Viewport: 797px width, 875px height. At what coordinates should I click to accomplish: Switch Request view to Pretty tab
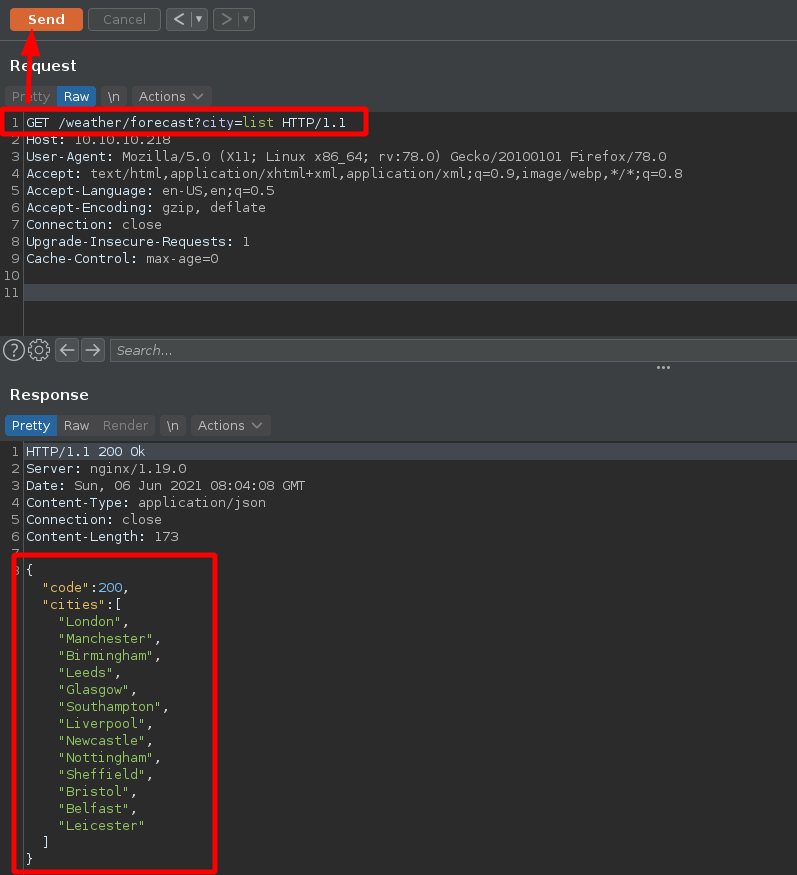pyautogui.click(x=31, y=96)
